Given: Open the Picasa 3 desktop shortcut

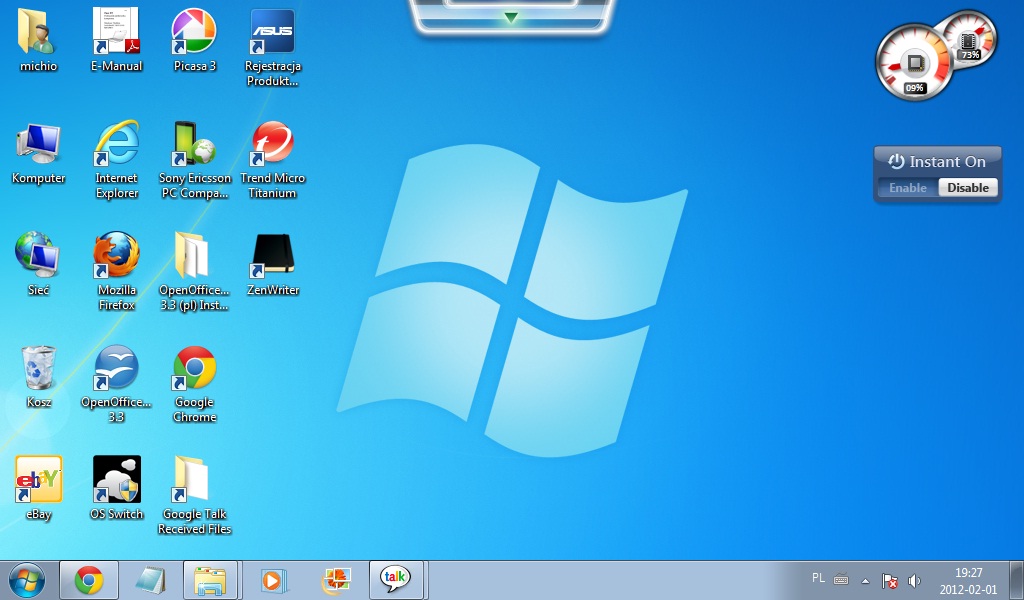Looking at the screenshot, I should 194,34.
